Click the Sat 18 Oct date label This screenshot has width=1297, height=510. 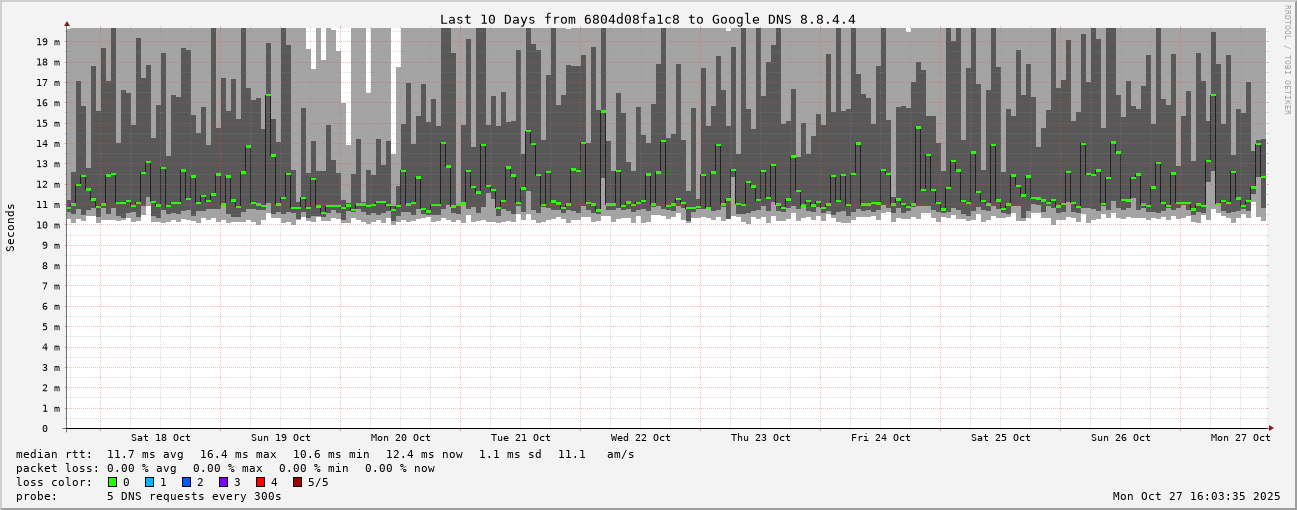pos(160,438)
